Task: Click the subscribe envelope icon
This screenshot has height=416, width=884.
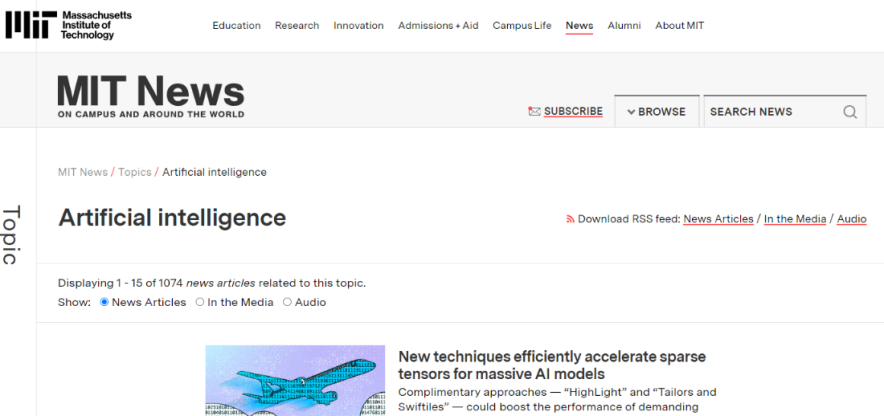Action: tap(534, 112)
